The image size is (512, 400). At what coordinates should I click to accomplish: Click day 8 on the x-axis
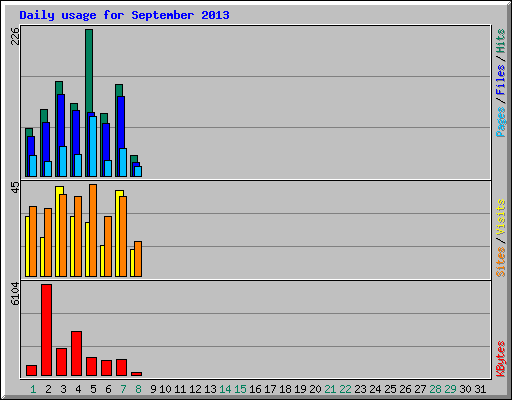point(138,389)
